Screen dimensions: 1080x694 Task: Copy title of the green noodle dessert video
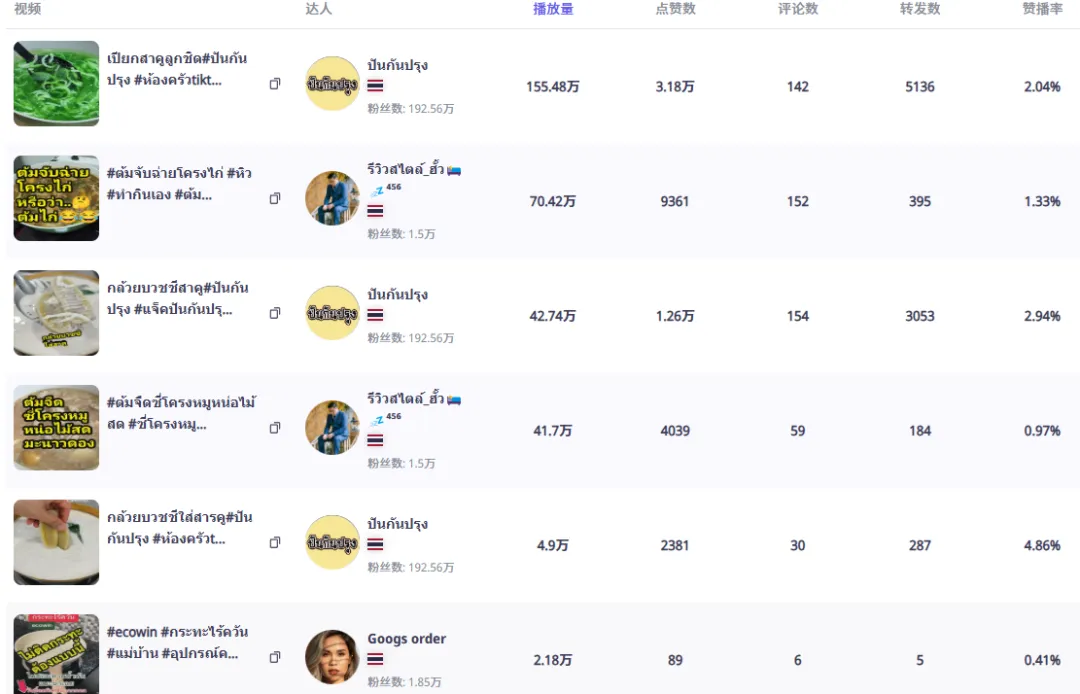tap(275, 83)
